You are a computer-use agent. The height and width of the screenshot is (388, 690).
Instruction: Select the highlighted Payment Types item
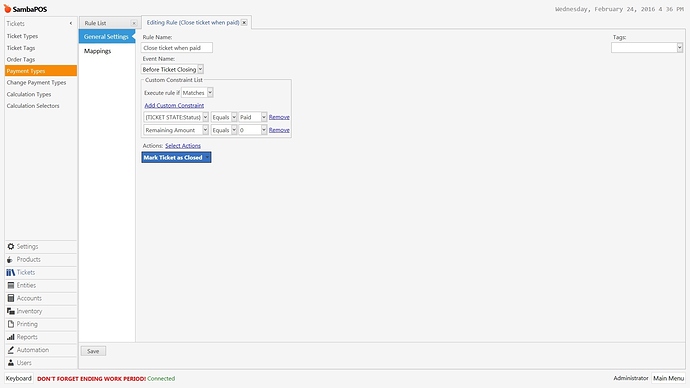click(x=40, y=71)
